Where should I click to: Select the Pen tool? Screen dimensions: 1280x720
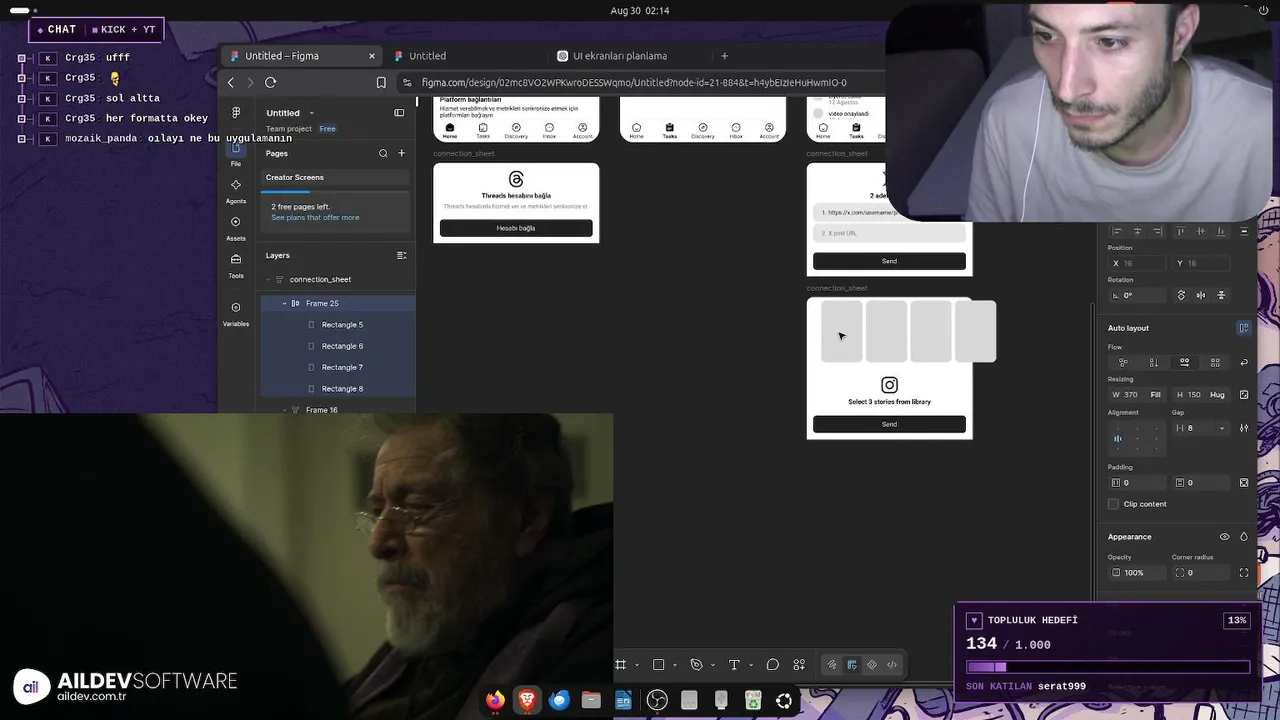click(x=696, y=665)
